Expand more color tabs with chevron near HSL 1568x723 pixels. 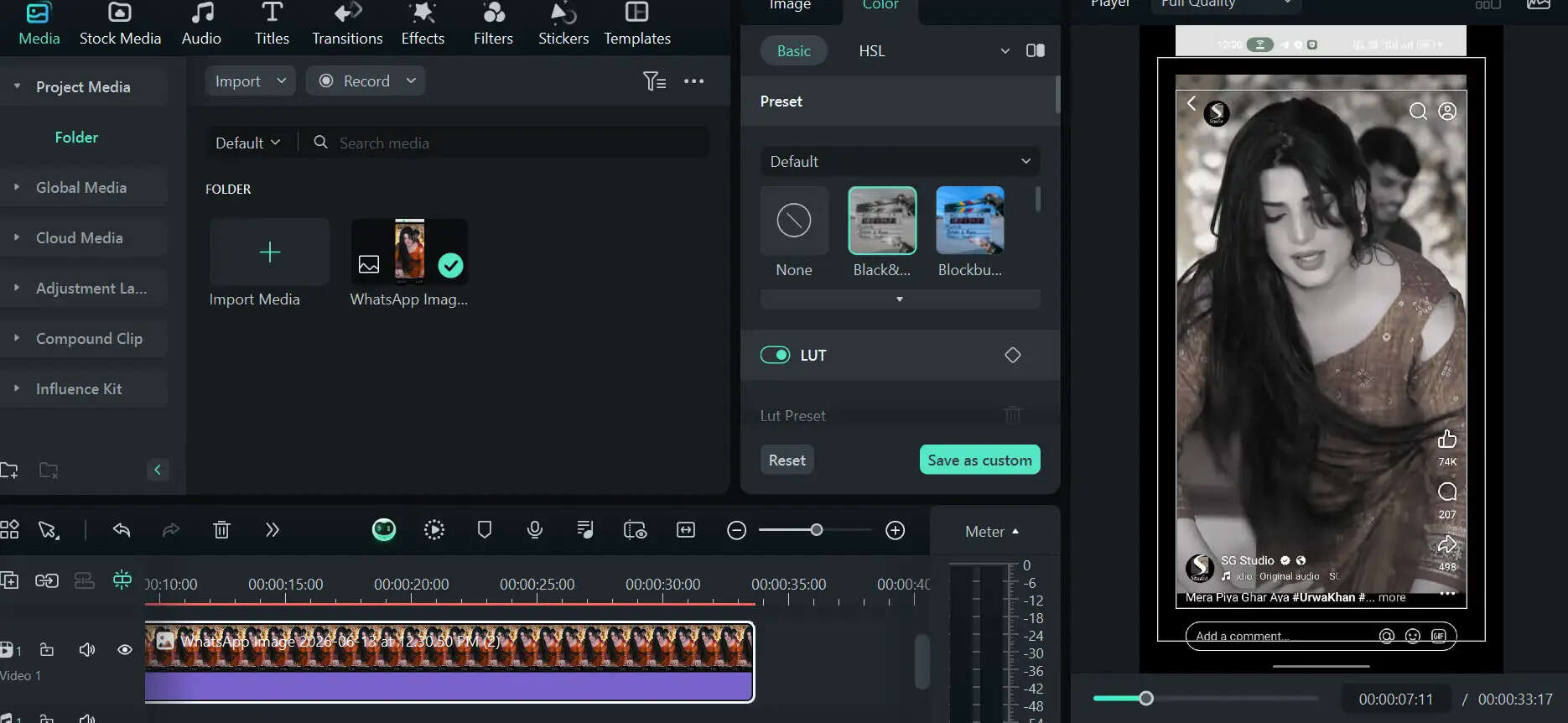pyautogui.click(x=1005, y=50)
